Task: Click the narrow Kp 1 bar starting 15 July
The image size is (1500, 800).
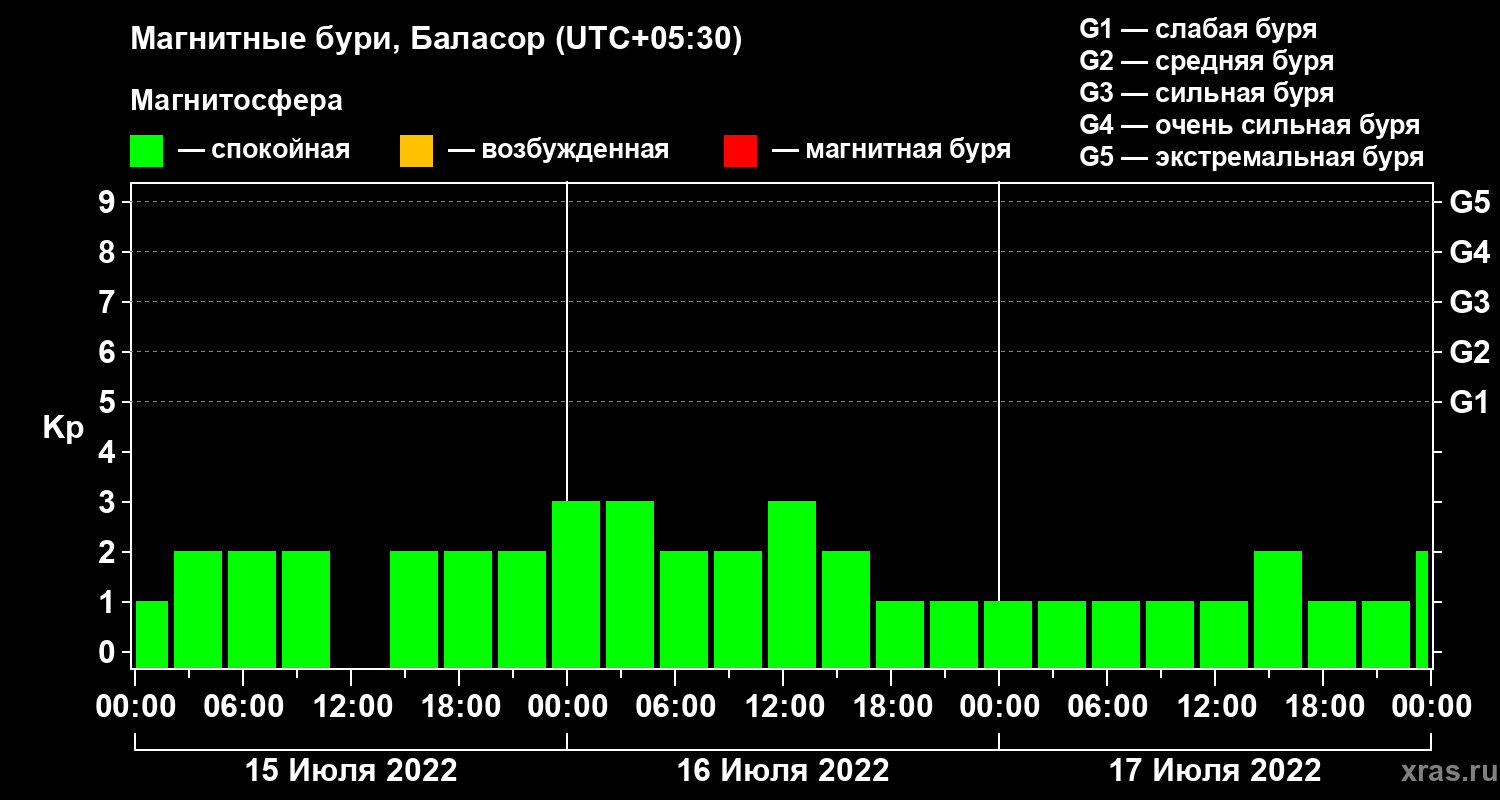Action: (x=152, y=635)
